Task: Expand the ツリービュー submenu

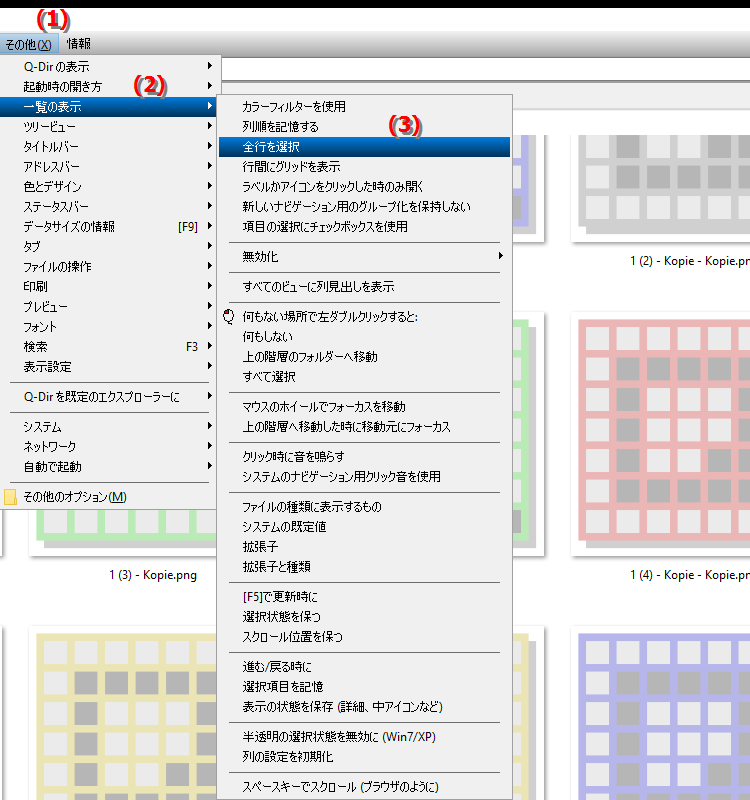Action: click(110, 127)
